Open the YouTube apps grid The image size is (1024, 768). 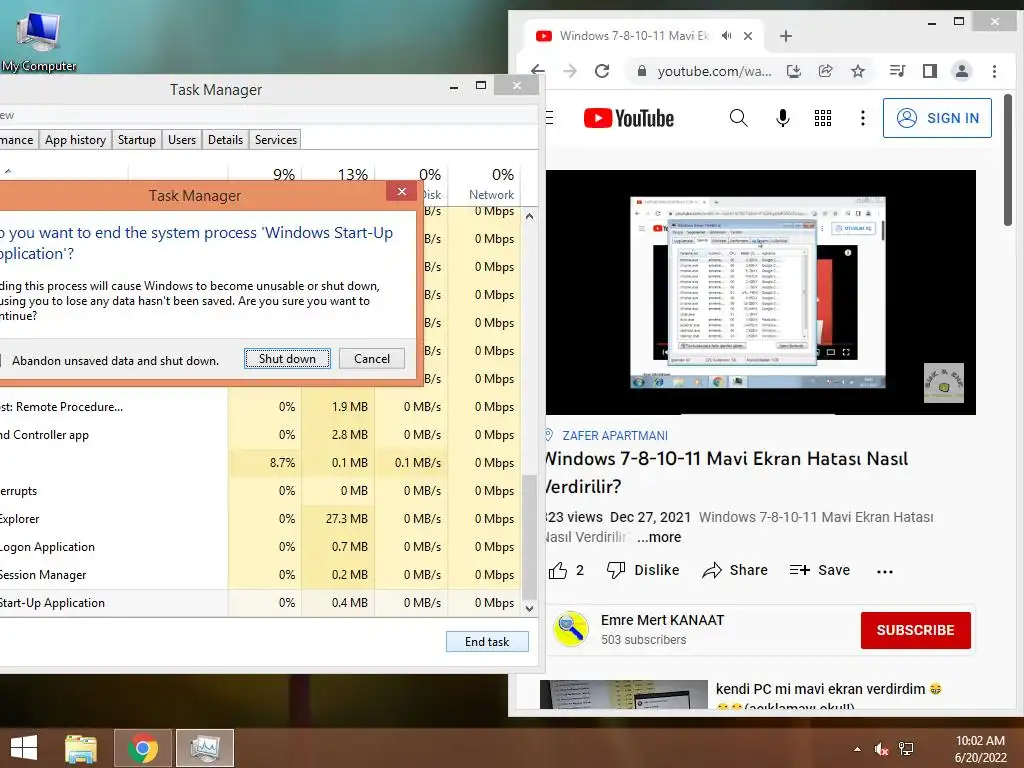click(823, 118)
